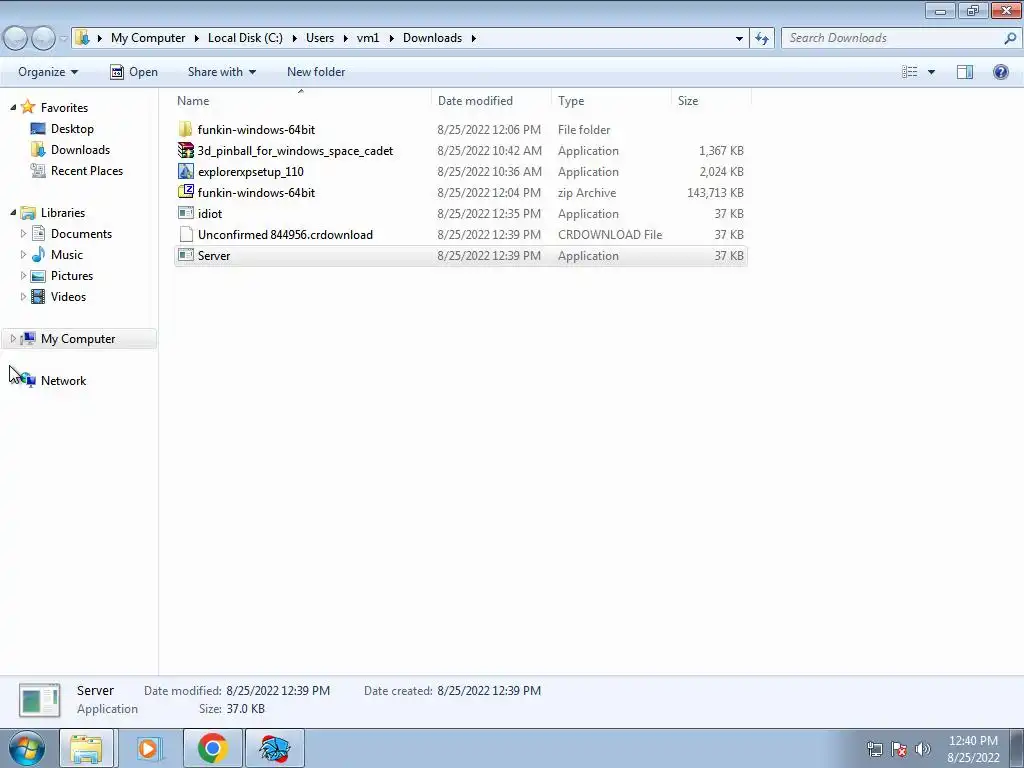Image resolution: width=1024 pixels, height=768 pixels.
Task: Click the Downloads folder icon in Favorites
Action: [38, 150]
